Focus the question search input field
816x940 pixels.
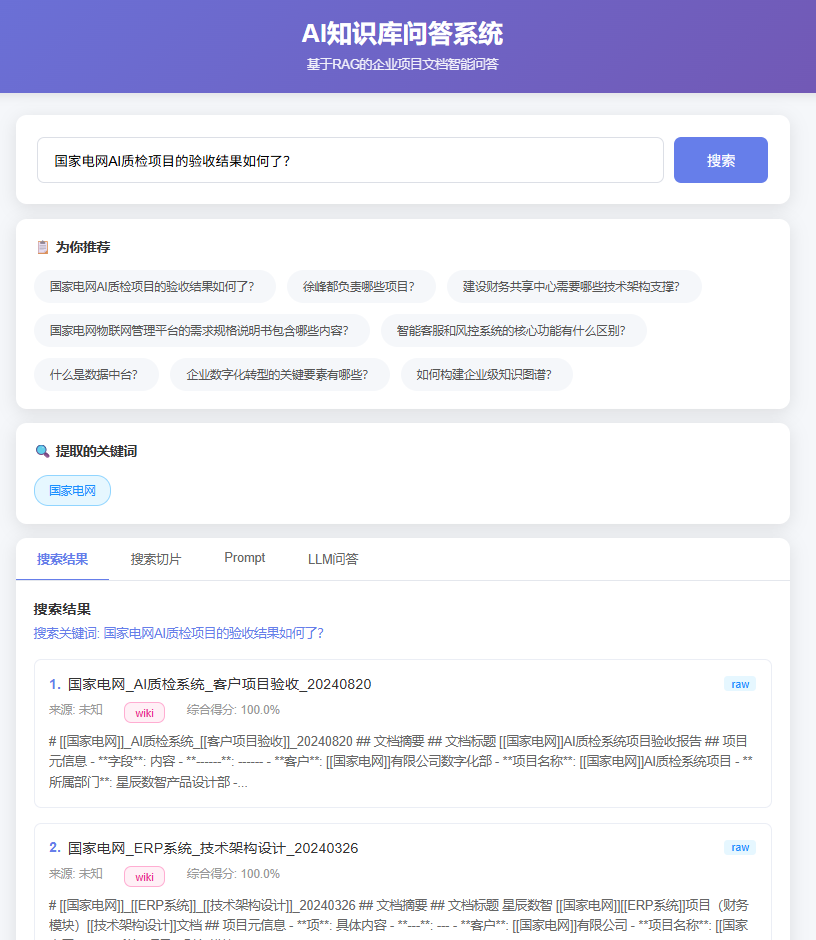tap(350, 160)
